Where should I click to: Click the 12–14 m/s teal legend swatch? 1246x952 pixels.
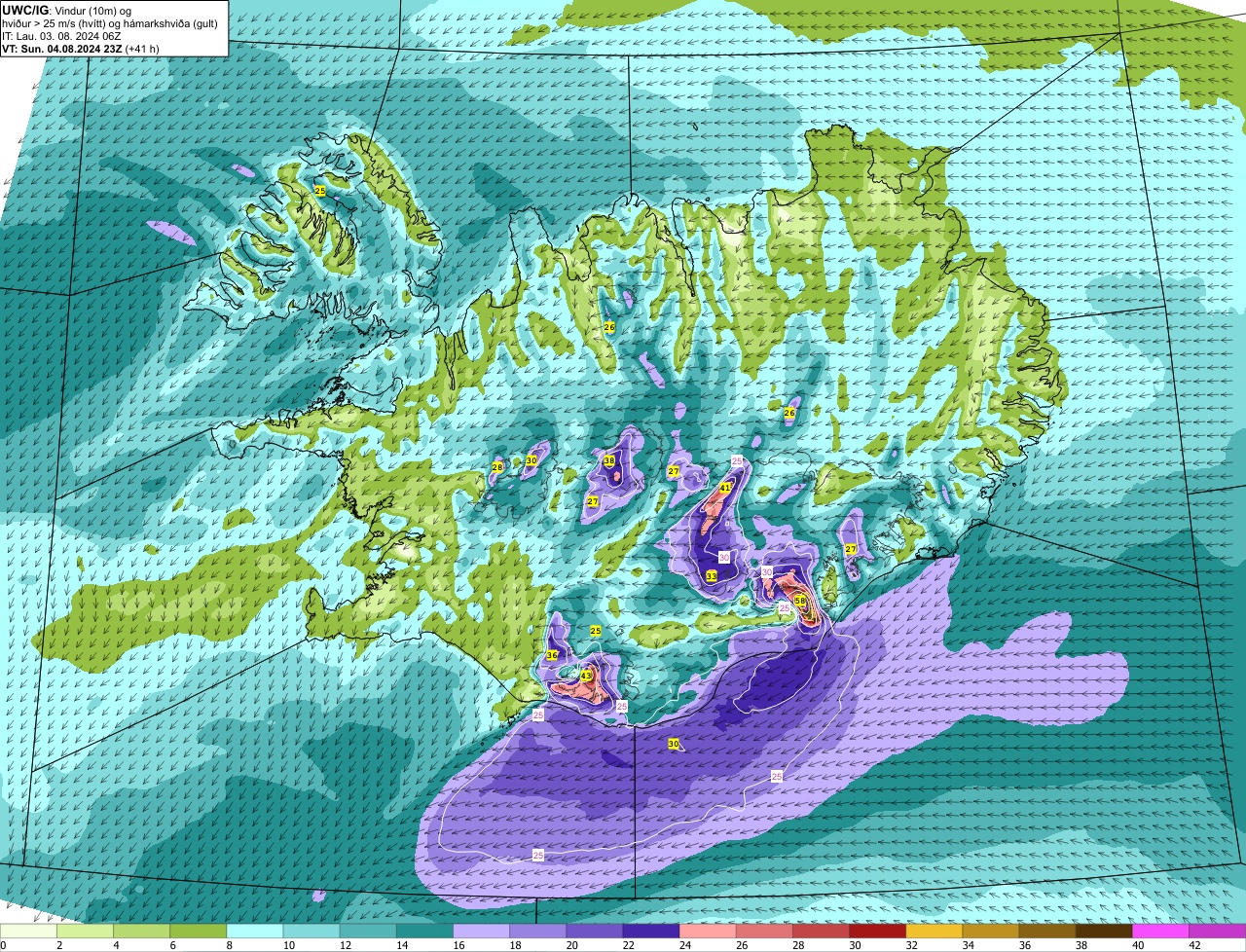coord(368,931)
